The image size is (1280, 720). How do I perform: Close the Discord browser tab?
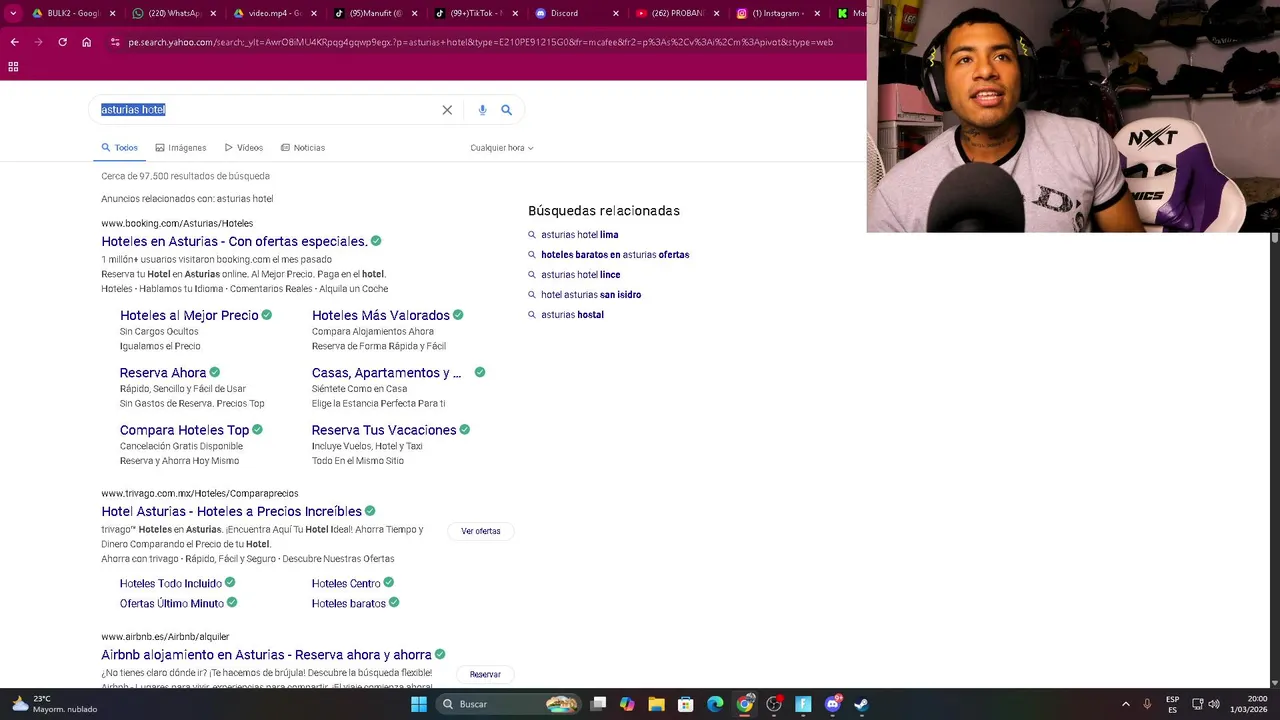pos(615,13)
